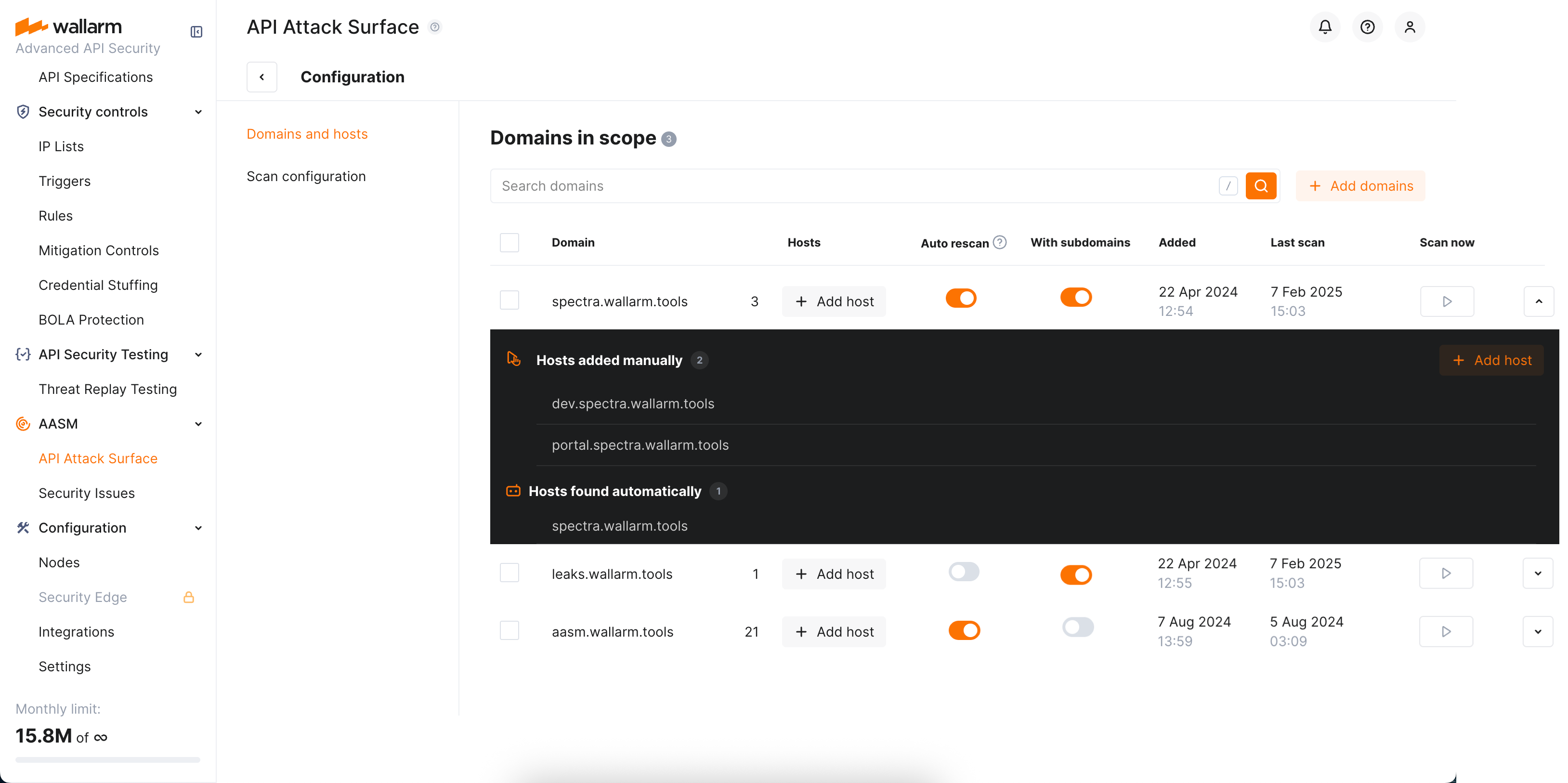
Task: Open the notifications bell
Action: (x=1324, y=27)
